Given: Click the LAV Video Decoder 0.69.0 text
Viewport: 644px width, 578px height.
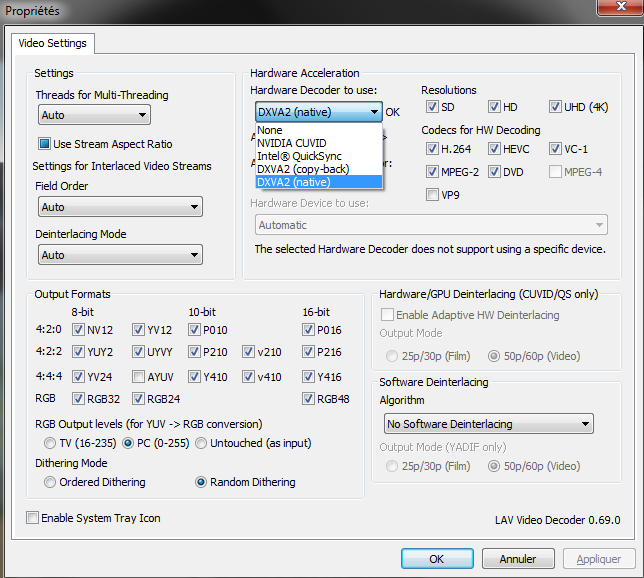Looking at the screenshot, I should [557, 520].
